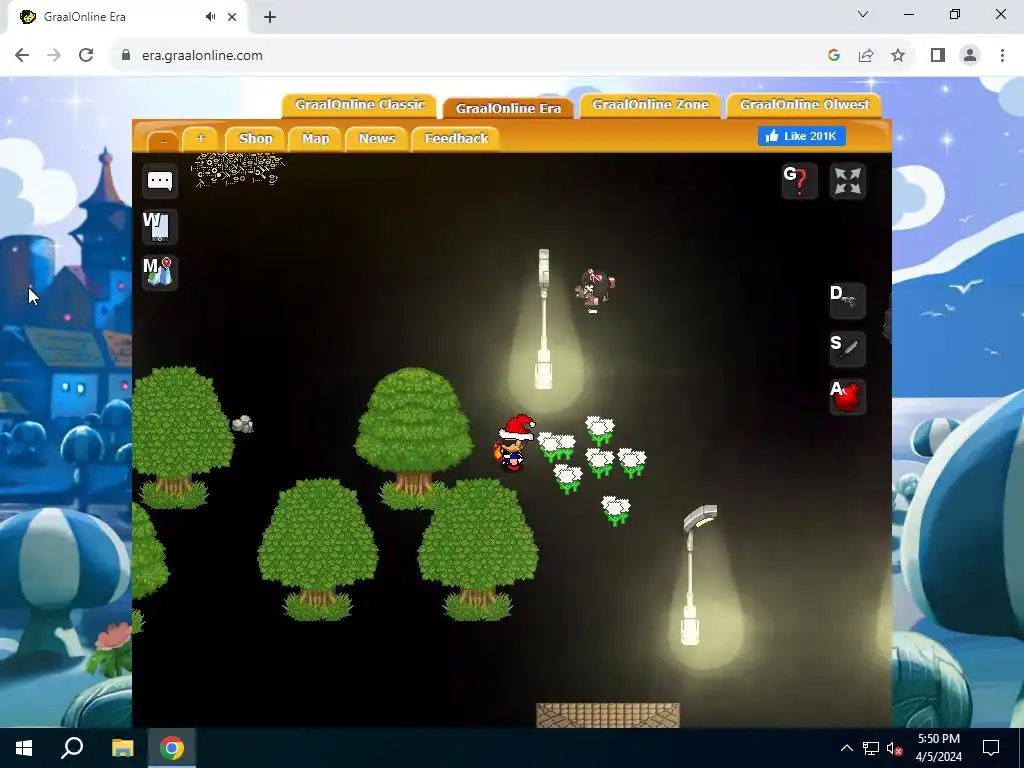The image size is (1024, 768).
Task: Switch to GraalOnline Zone tab
Action: (650, 105)
